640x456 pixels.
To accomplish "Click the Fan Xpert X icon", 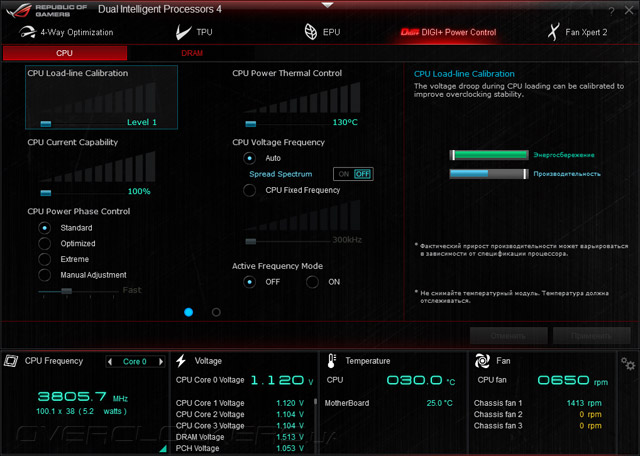I will (x=553, y=32).
